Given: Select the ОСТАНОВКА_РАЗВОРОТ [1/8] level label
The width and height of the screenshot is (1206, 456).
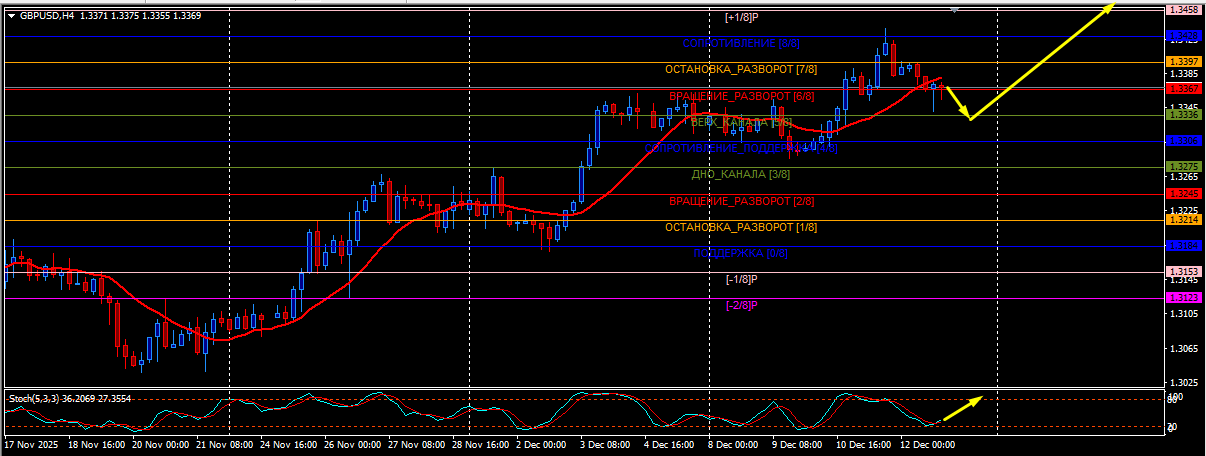Looking at the screenshot, I should (741, 227).
